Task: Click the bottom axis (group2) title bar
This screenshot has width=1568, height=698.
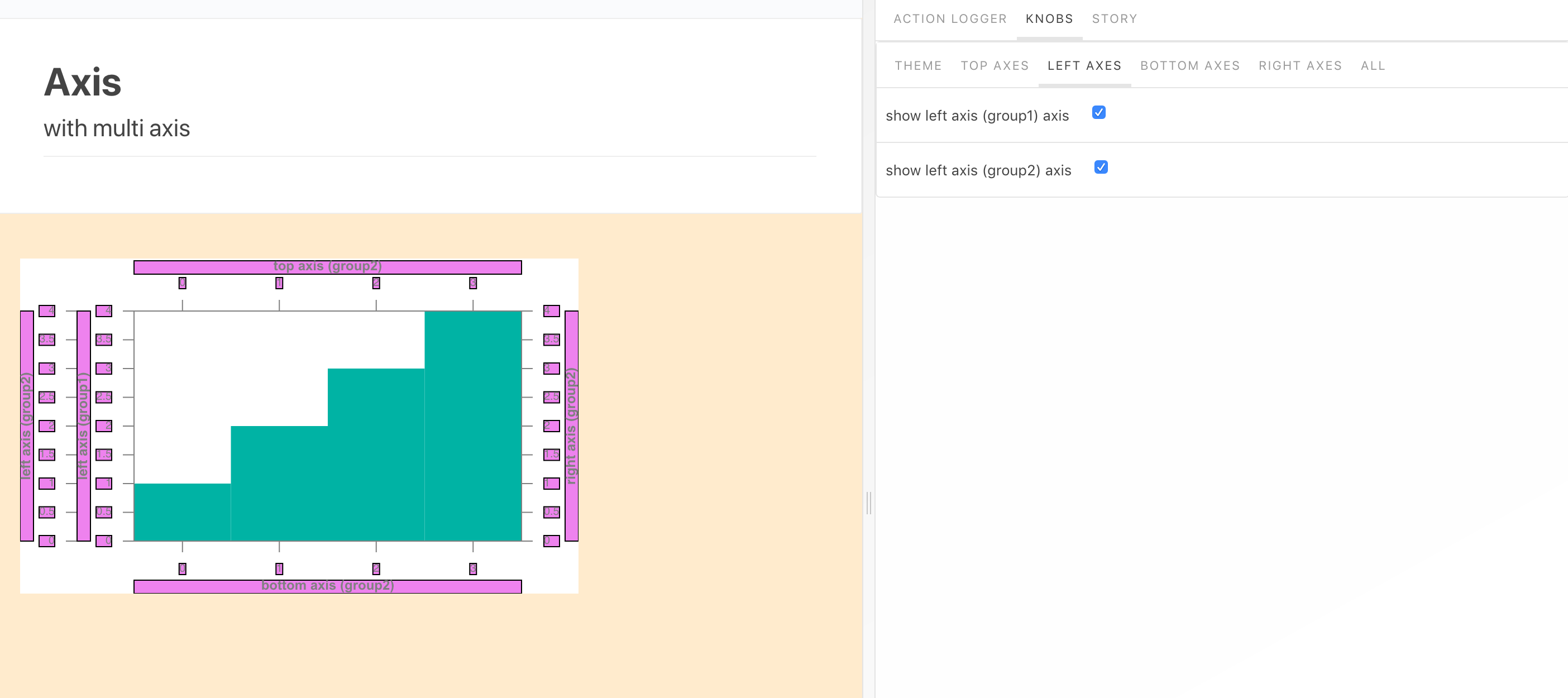Action: pos(327,586)
